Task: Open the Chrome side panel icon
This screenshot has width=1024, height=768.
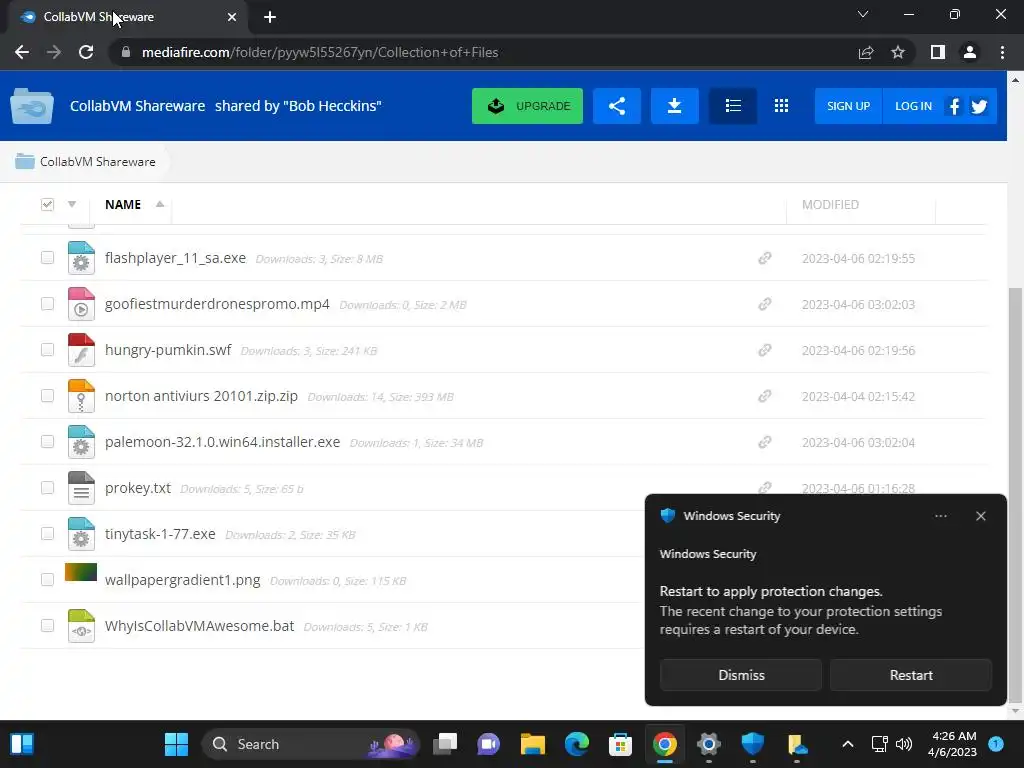Action: [938, 52]
